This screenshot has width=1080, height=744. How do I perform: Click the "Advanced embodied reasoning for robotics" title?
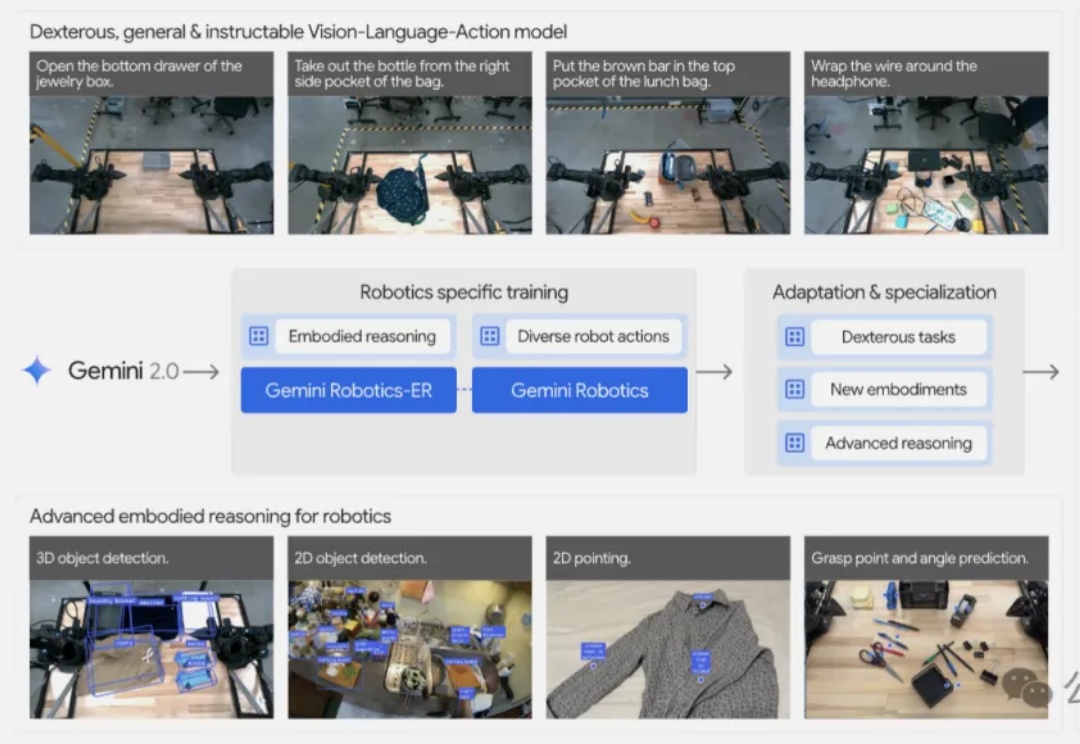coord(210,516)
